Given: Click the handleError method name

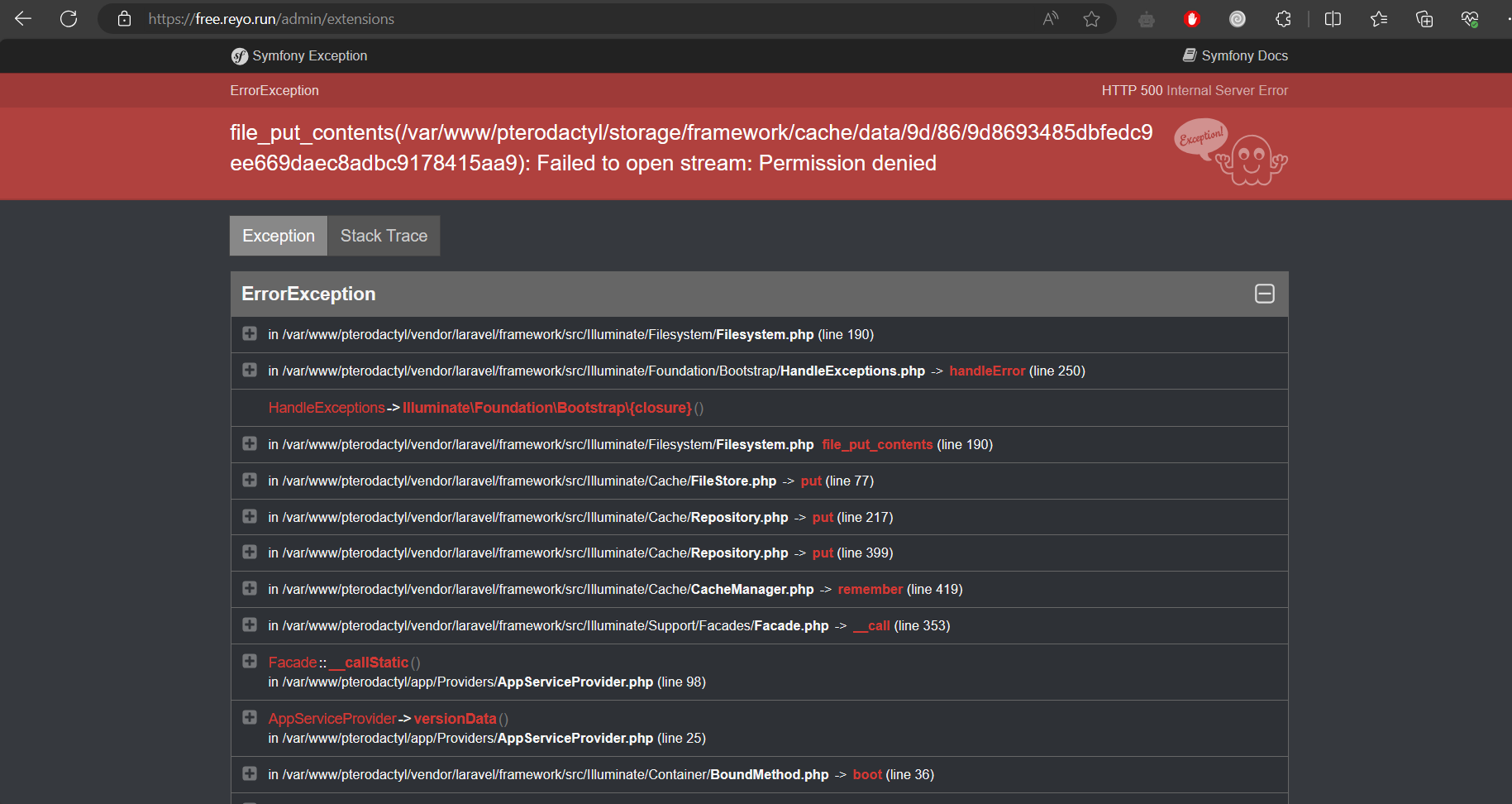Looking at the screenshot, I should click(987, 371).
